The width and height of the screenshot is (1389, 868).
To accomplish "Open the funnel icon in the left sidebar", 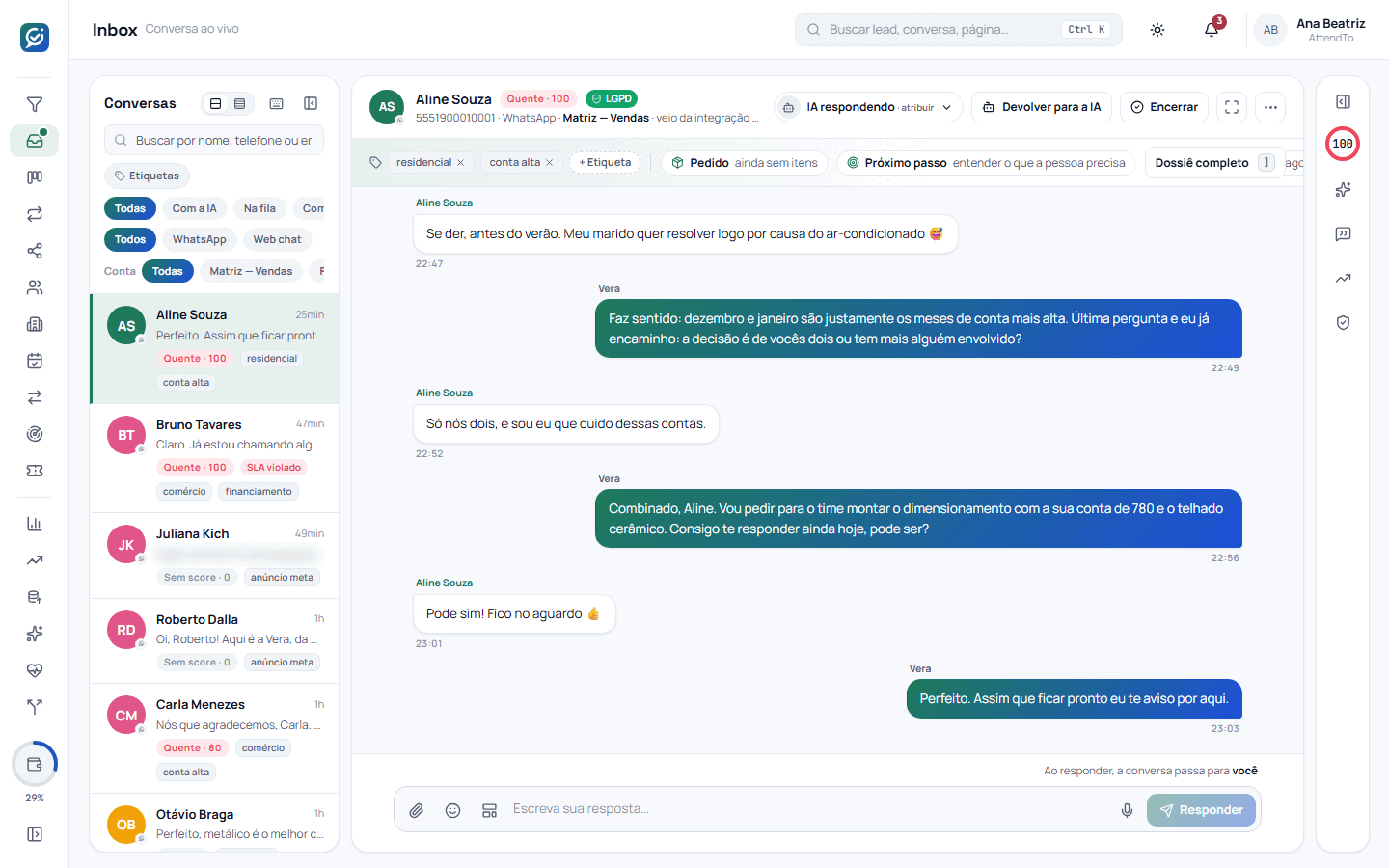I will tap(35, 104).
